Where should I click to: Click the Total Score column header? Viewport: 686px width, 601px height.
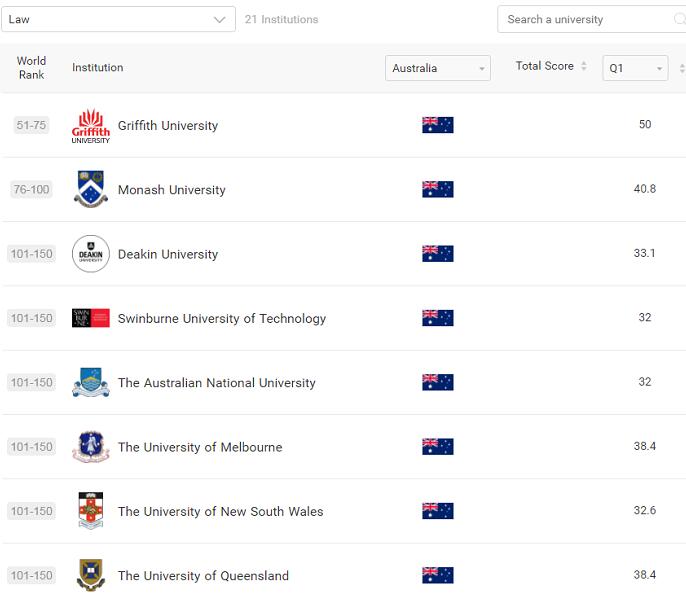(544, 66)
